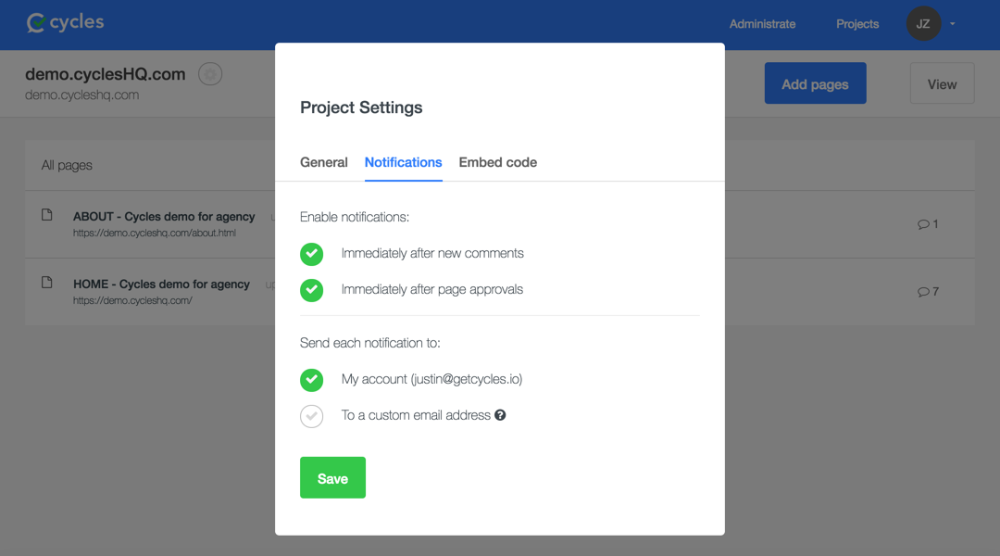Click the View button
1000x556 pixels.
(x=942, y=84)
